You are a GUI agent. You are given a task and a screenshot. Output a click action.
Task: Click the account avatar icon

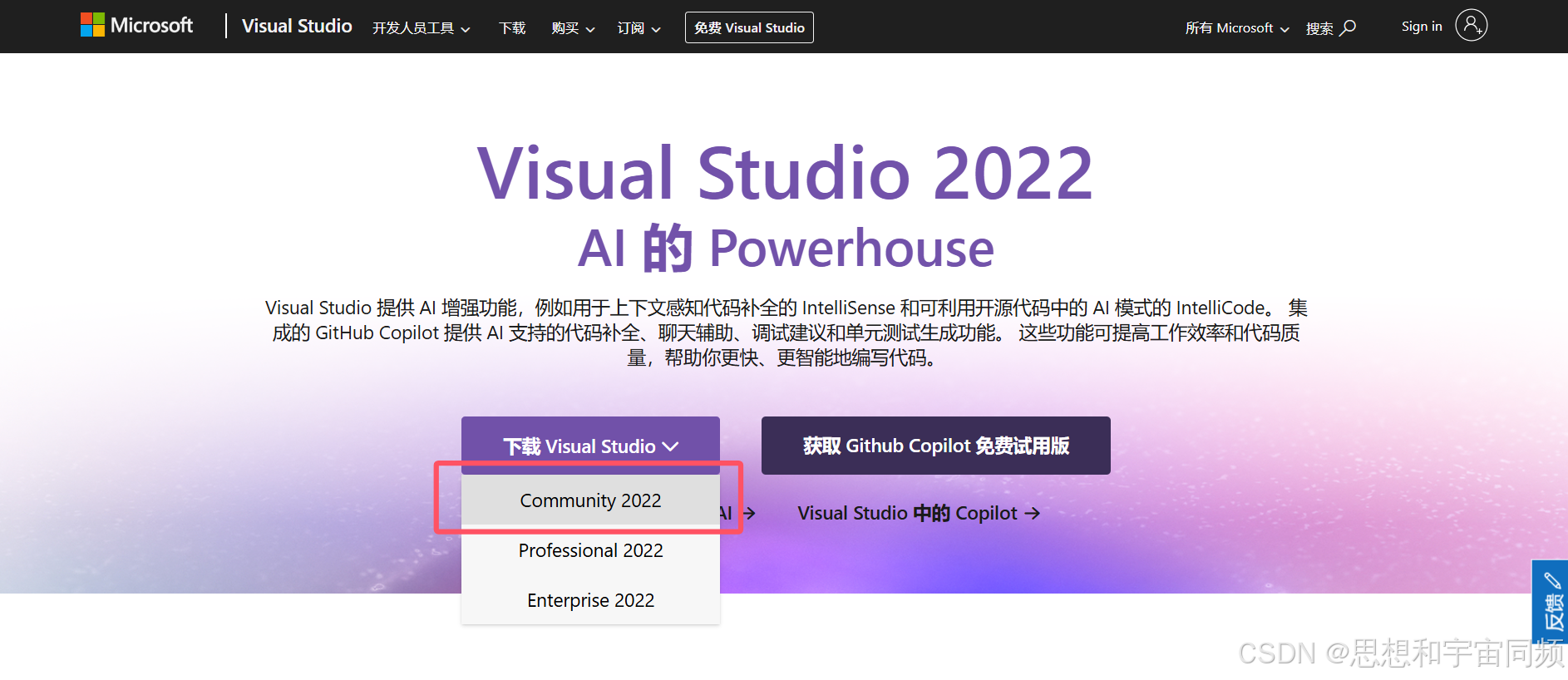[x=1471, y=25]
